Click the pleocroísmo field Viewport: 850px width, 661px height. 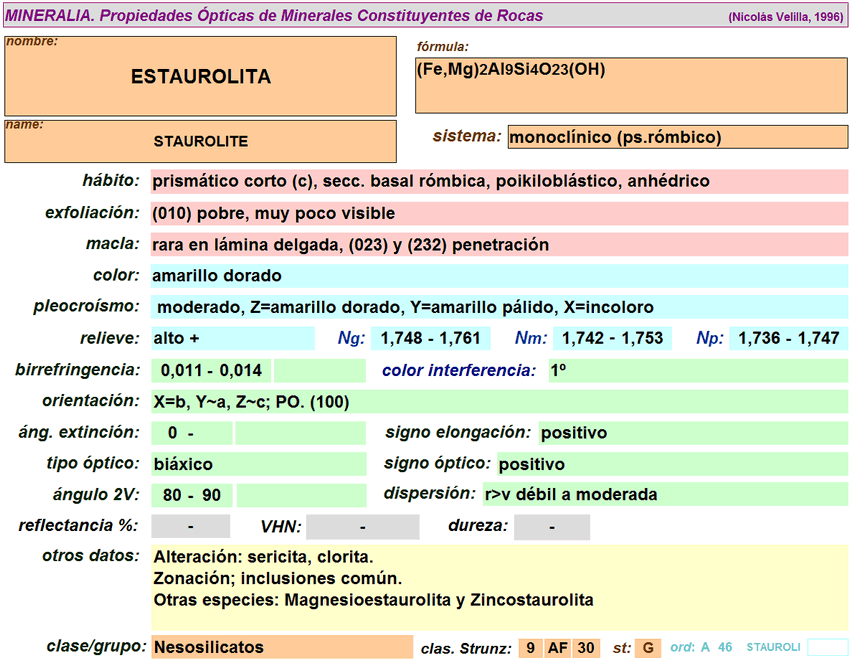click(x=498, y=307)
